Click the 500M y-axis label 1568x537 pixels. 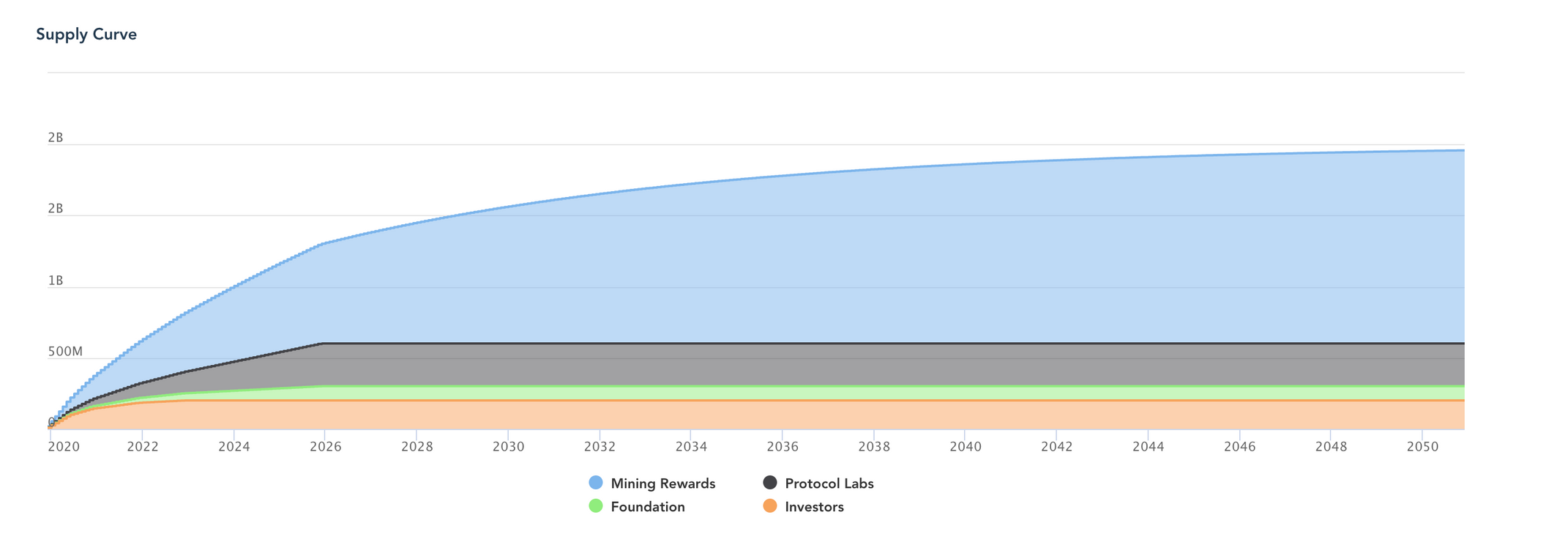click(66, 352)
